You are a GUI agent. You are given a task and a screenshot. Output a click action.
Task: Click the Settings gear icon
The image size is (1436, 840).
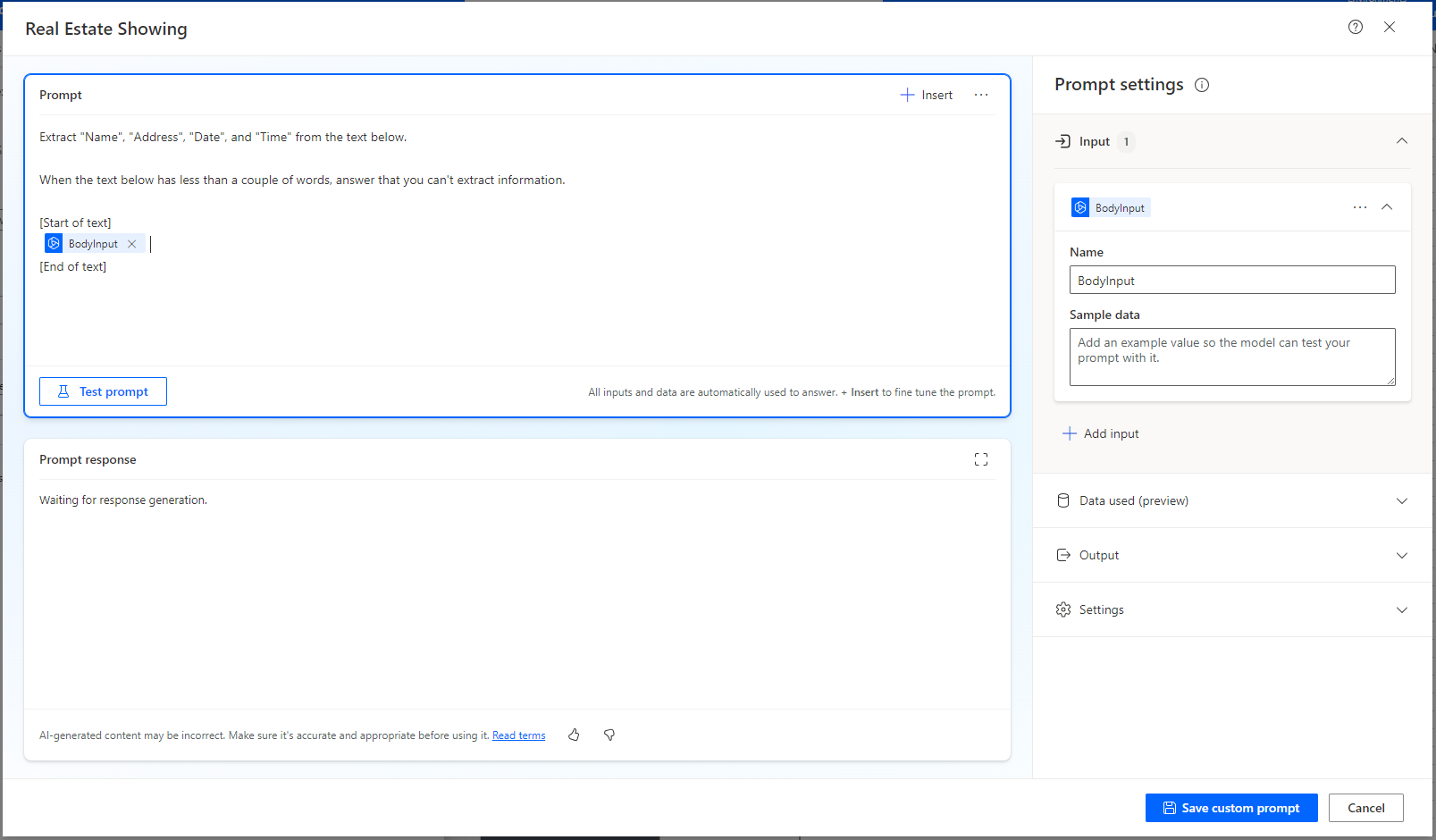[1063, 609]
